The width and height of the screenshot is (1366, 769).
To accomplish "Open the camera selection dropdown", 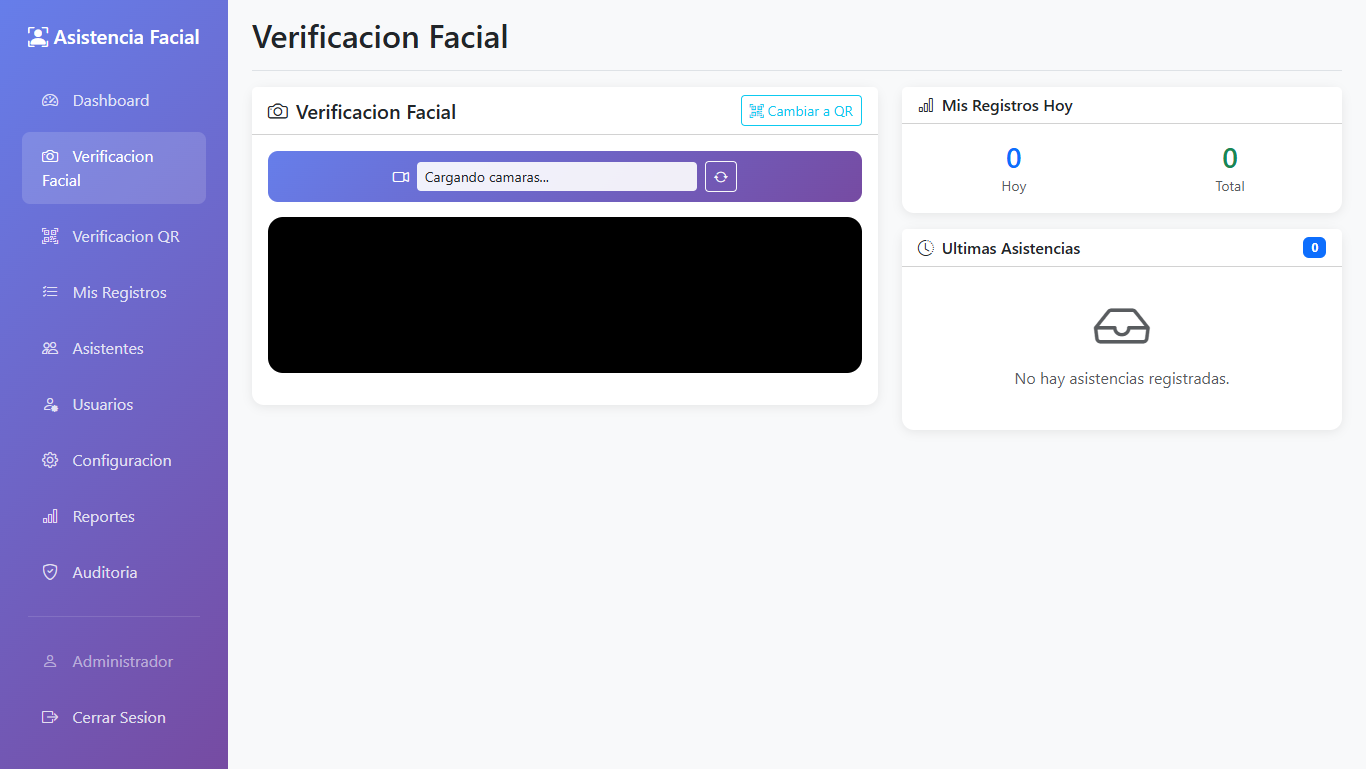I will tap(556, 177).
